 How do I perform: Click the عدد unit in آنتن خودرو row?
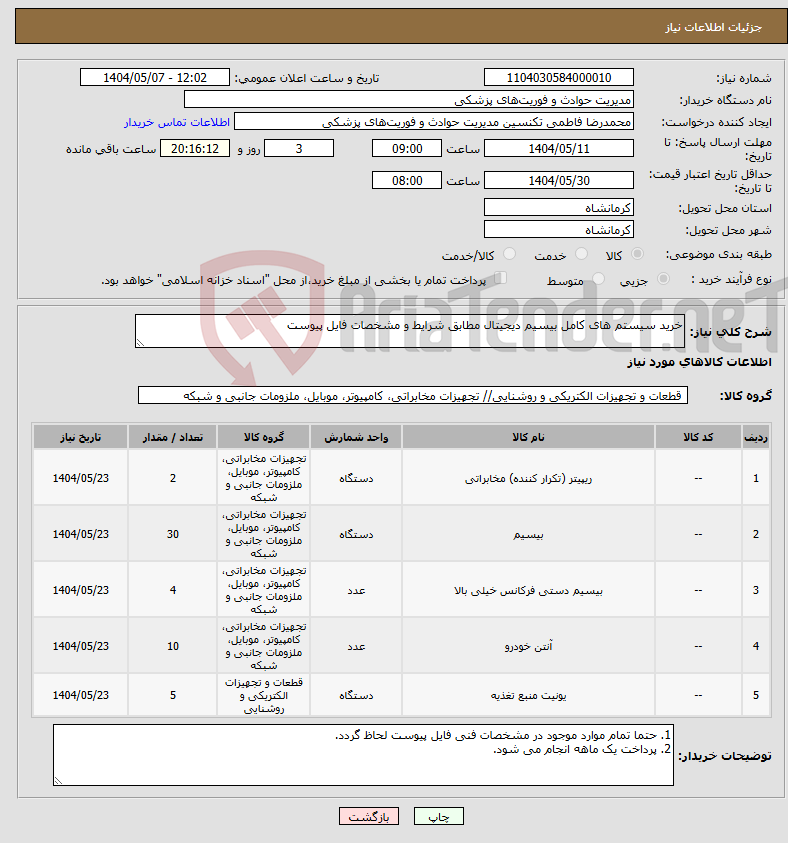coord(356,646)
